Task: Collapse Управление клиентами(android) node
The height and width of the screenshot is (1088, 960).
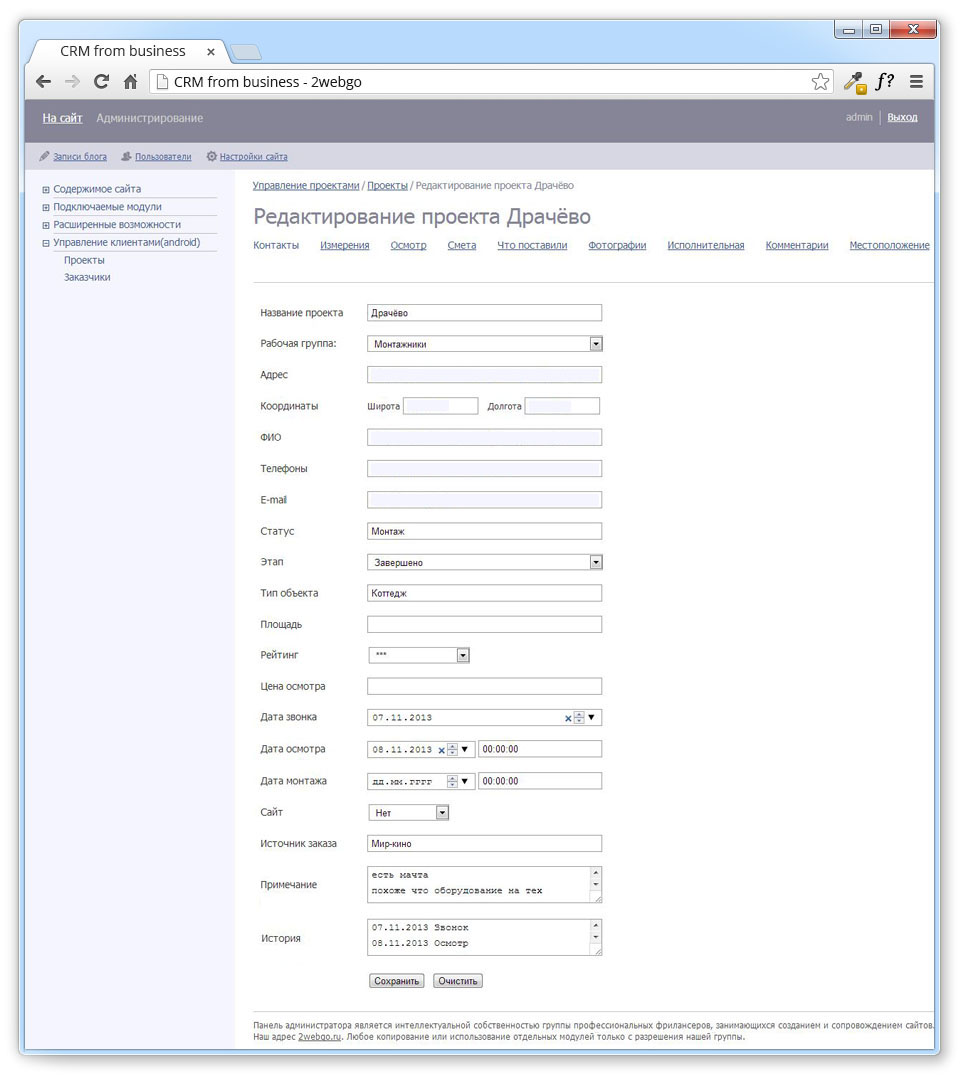Action: [46, 244]
